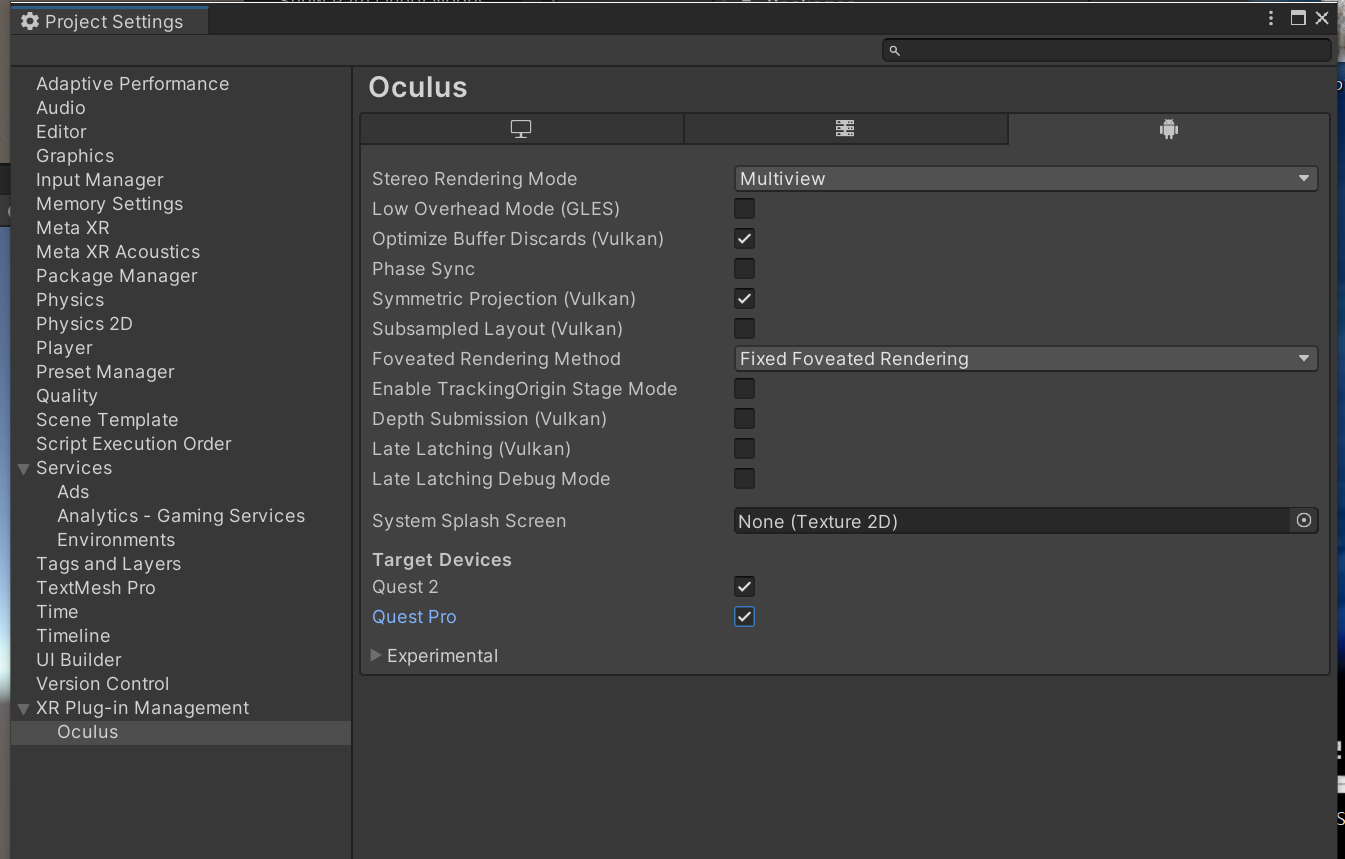The height and width of the screenshot is (859, 1345).
Task: Open the Time settings category
Action: [x=57, y=612]
